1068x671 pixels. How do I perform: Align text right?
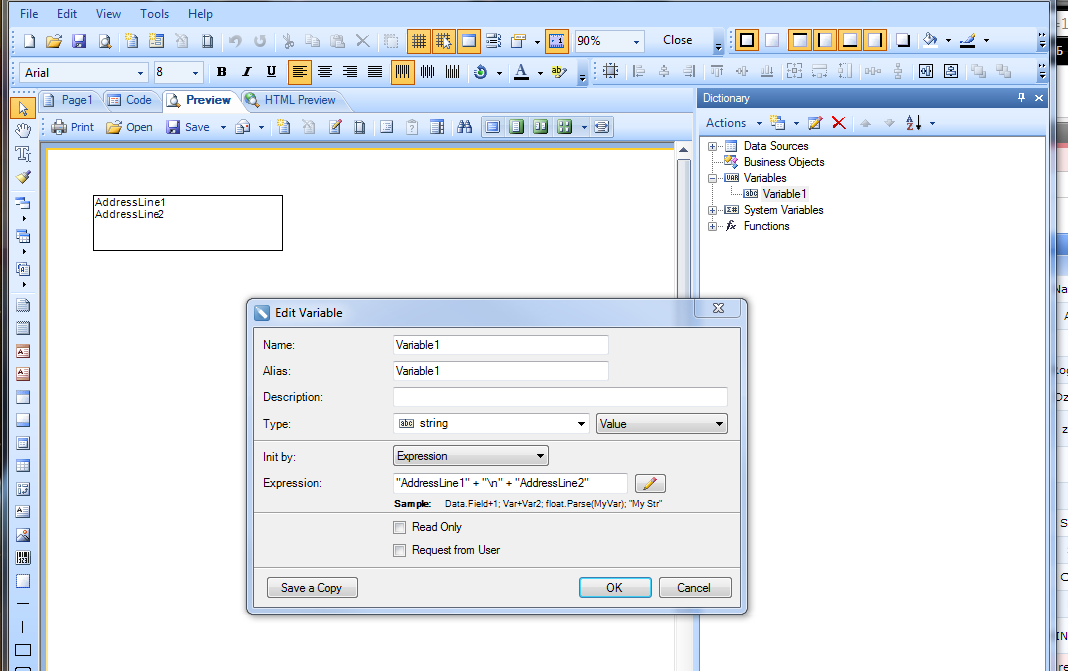350,72
